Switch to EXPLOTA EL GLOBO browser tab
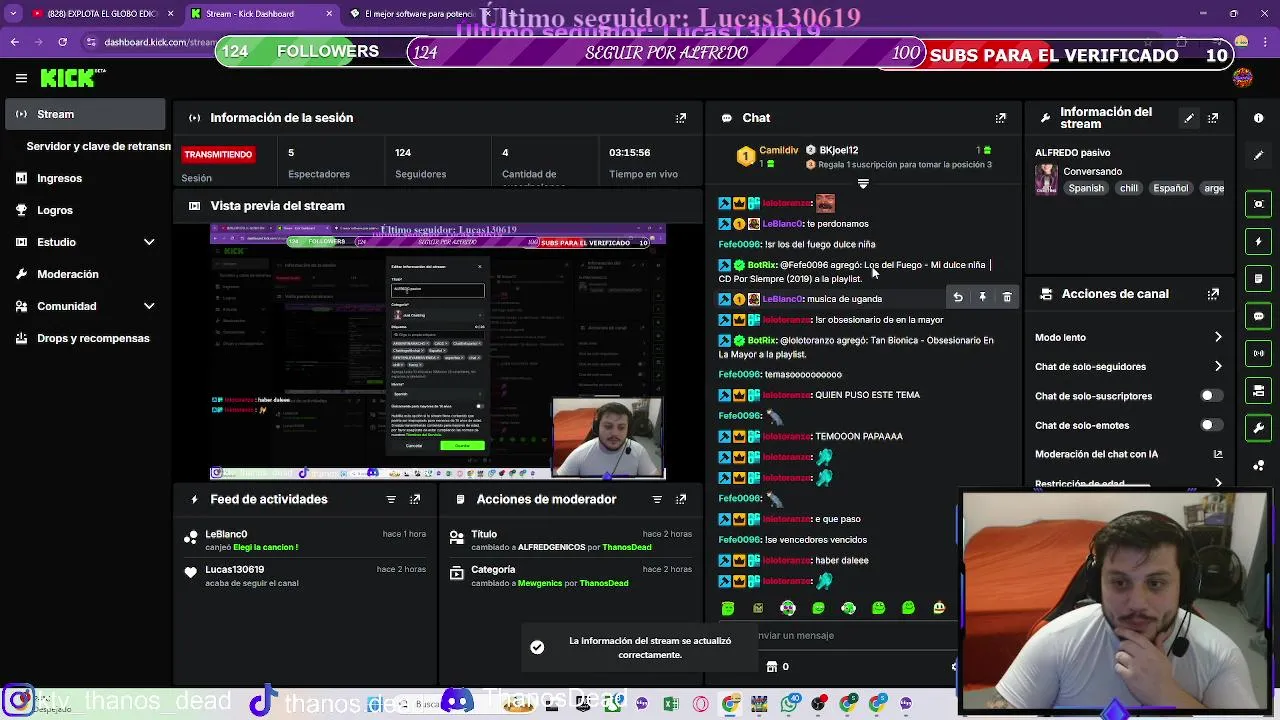 coord(102,14)
